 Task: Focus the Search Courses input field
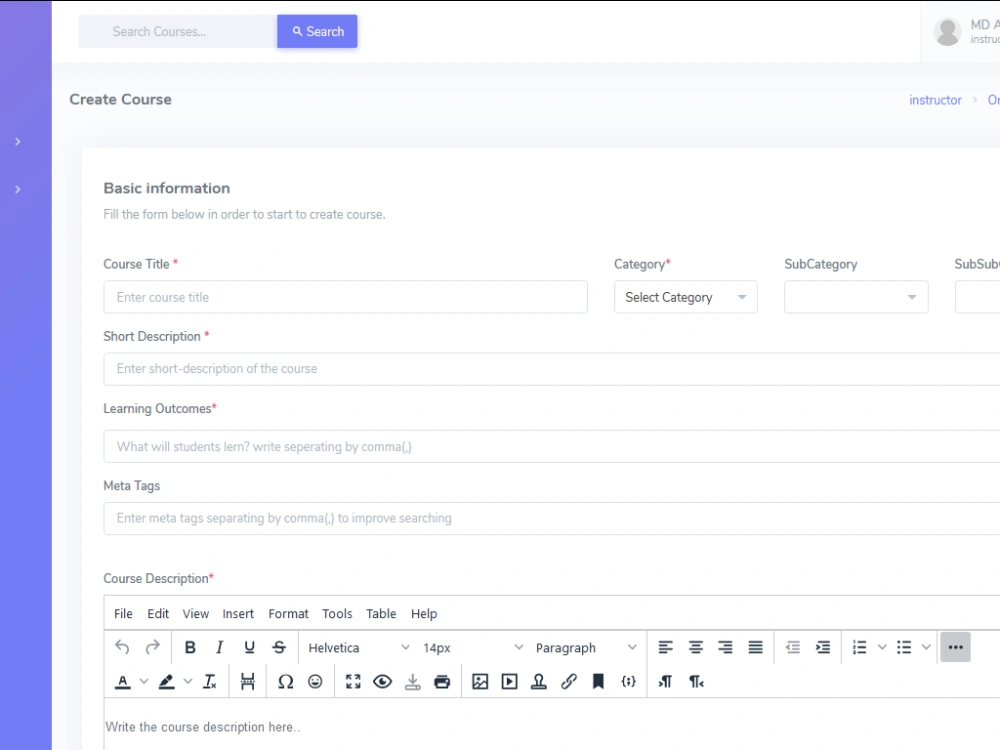178,31
